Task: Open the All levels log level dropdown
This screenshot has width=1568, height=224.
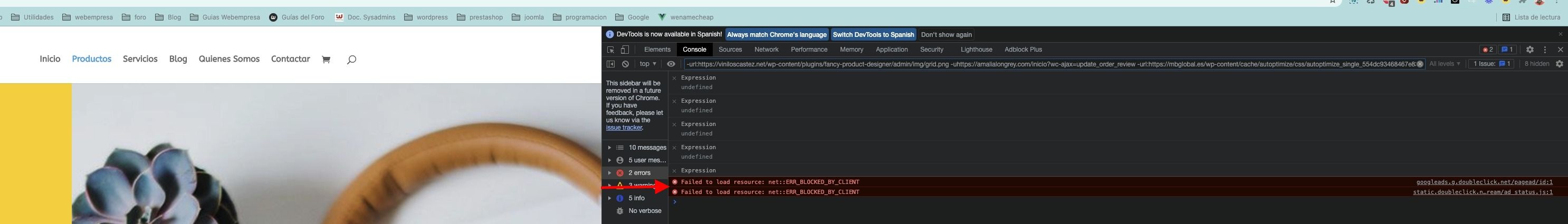Action: [x=1445, y=64]
